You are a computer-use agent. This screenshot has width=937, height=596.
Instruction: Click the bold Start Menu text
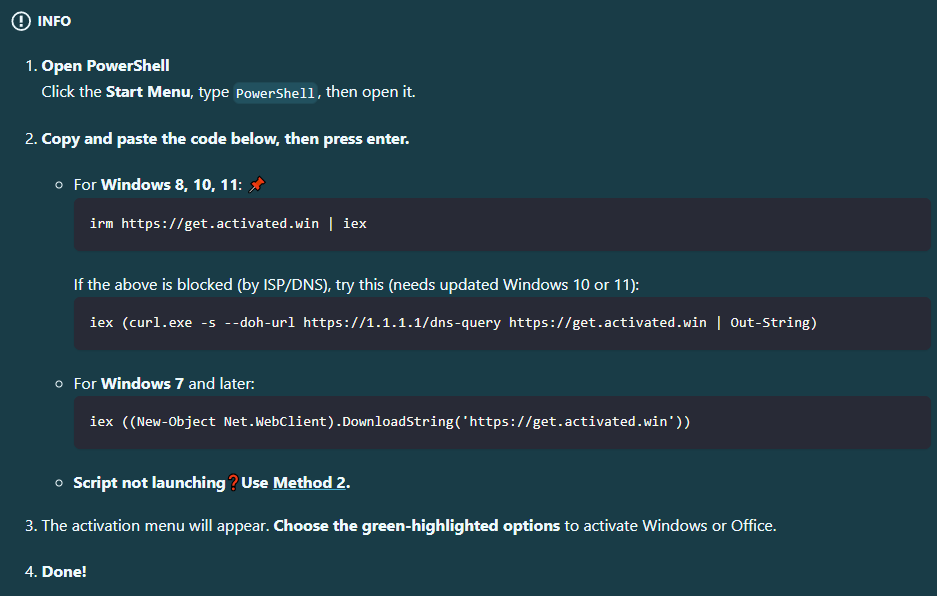(147, 92)
